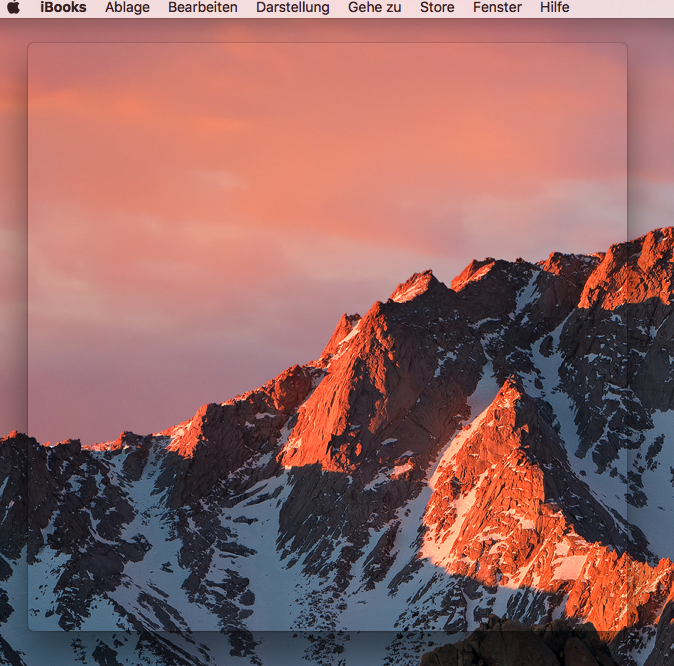Click the left border of the transparent window
The height and width of the screenshot is (666, 674).
point(28,337)
